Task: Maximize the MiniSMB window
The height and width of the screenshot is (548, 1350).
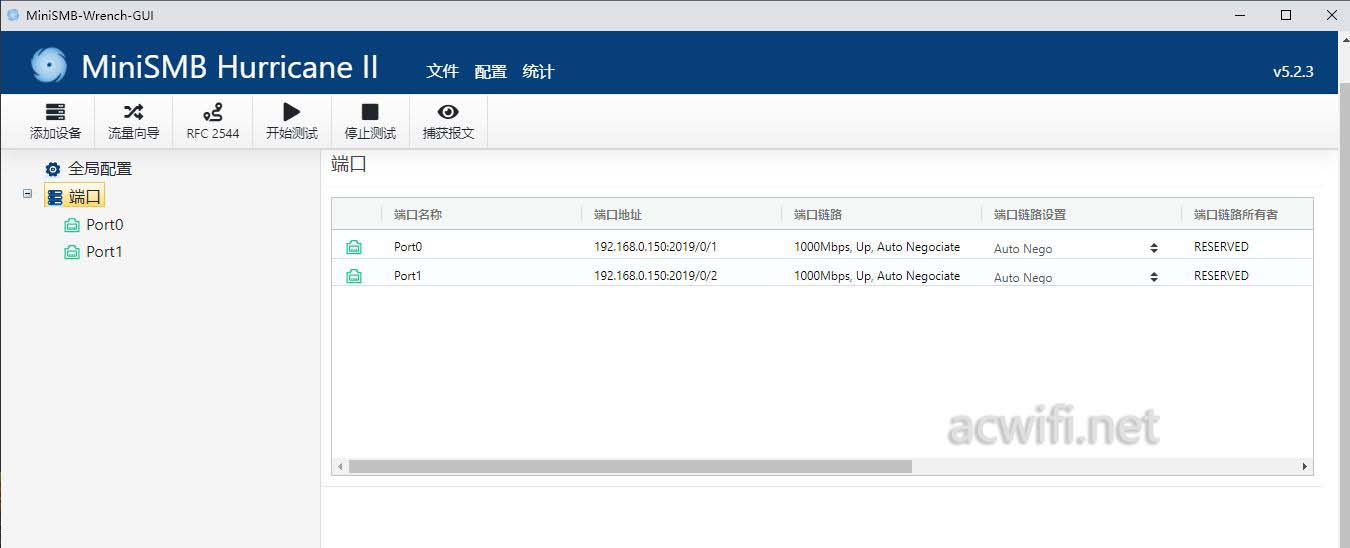Action: tap(1286, 15)
